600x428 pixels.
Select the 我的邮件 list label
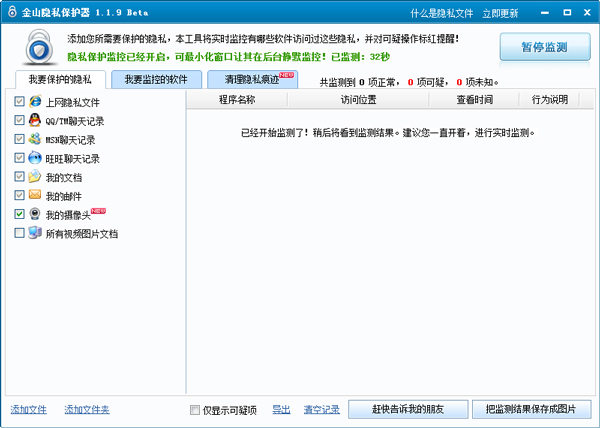[64, 196]
